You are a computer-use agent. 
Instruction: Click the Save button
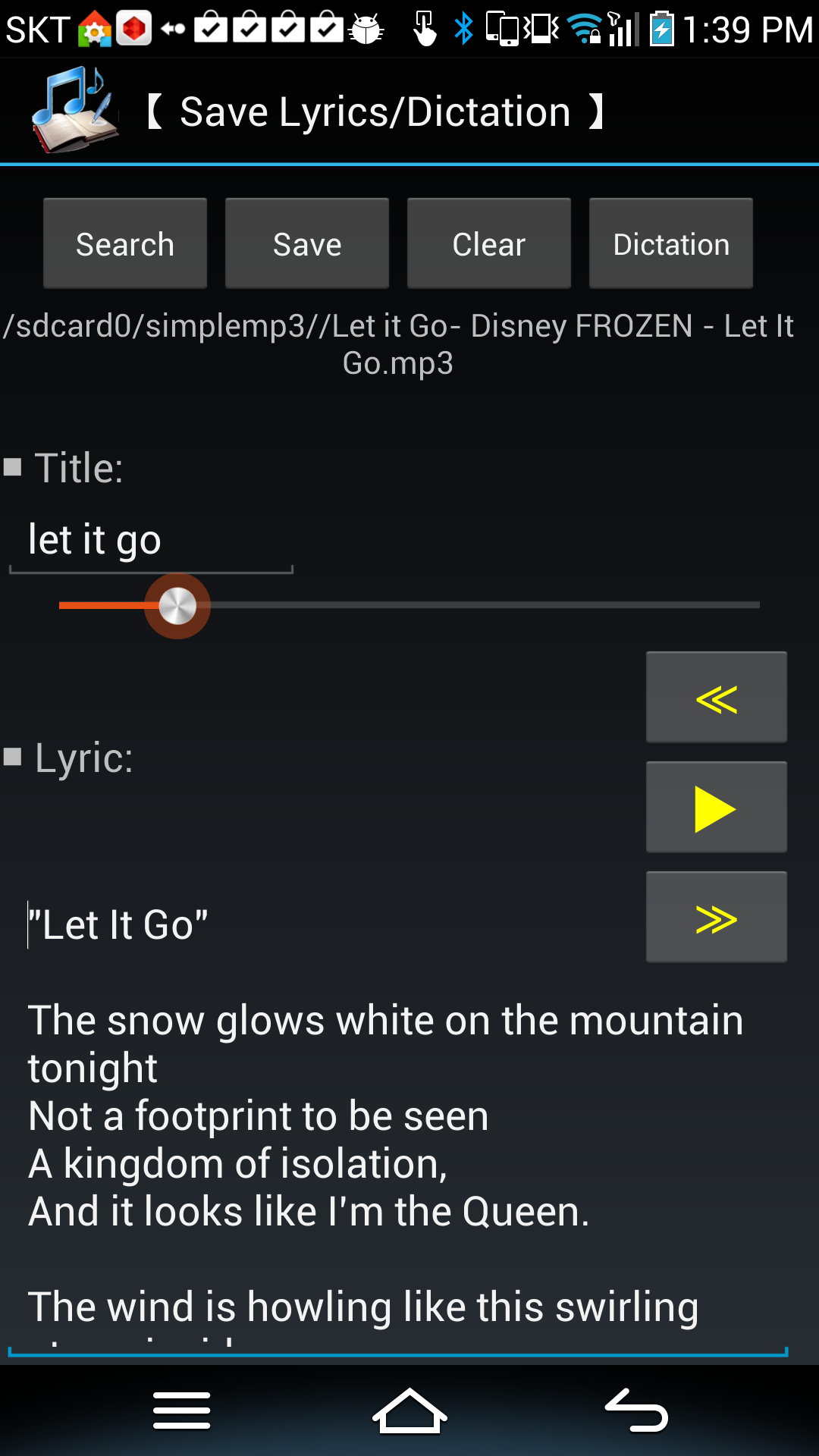pyautogui.click(x=307, y=244)
